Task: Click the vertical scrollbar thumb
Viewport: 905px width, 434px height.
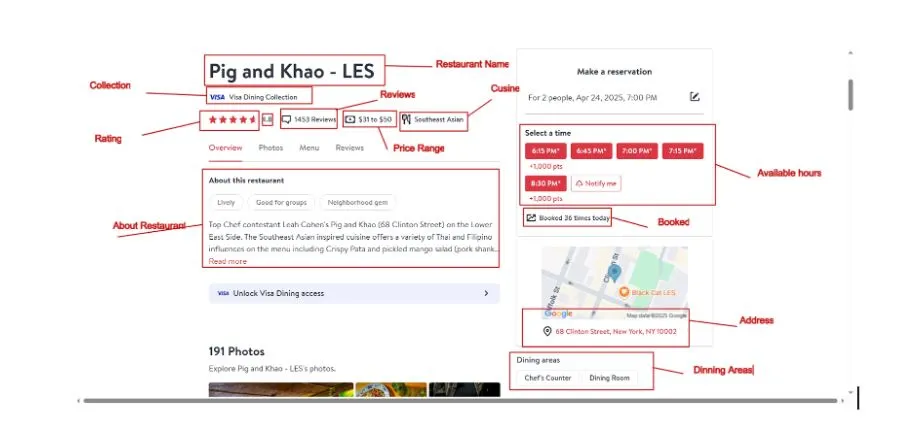Action: point(850,94)
